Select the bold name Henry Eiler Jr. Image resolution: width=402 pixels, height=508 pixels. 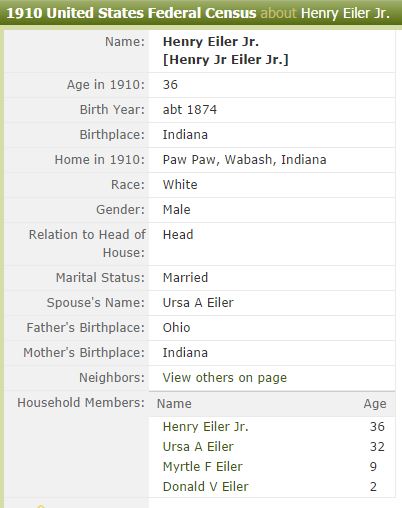211,42
